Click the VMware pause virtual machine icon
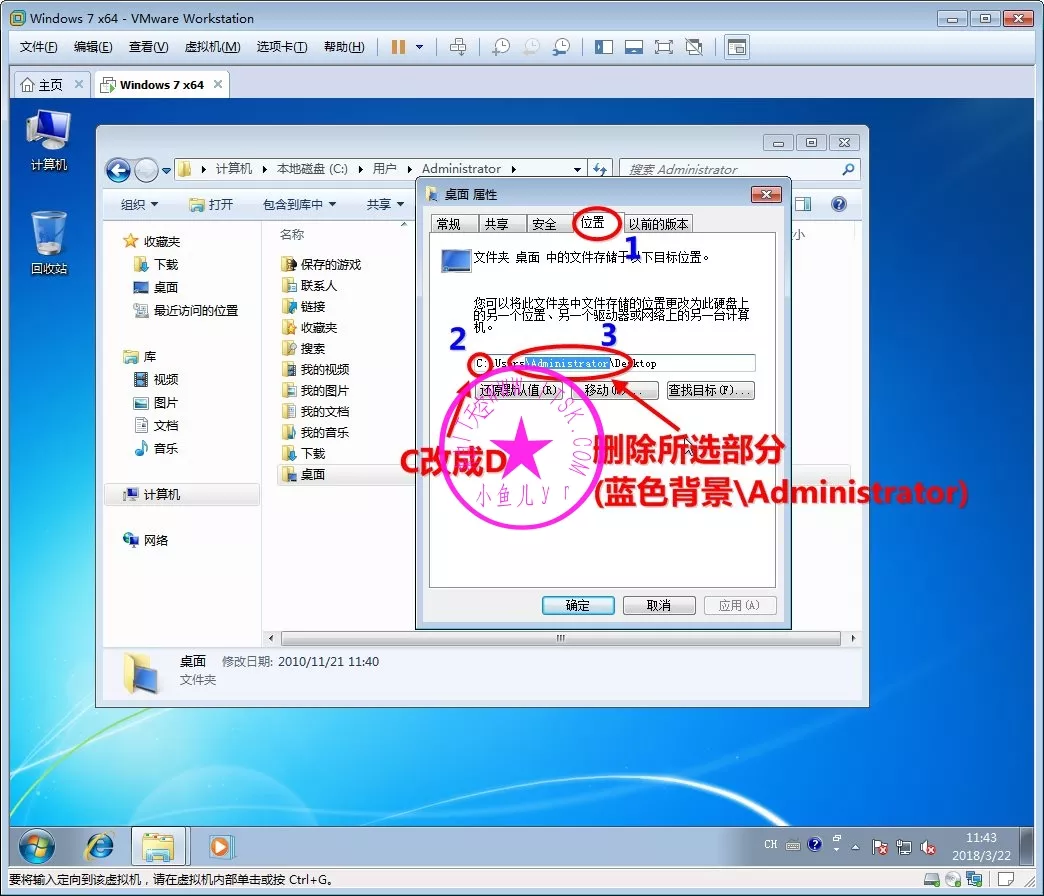This screenshot has height=896, width=1044. click(x=397, y=47)
